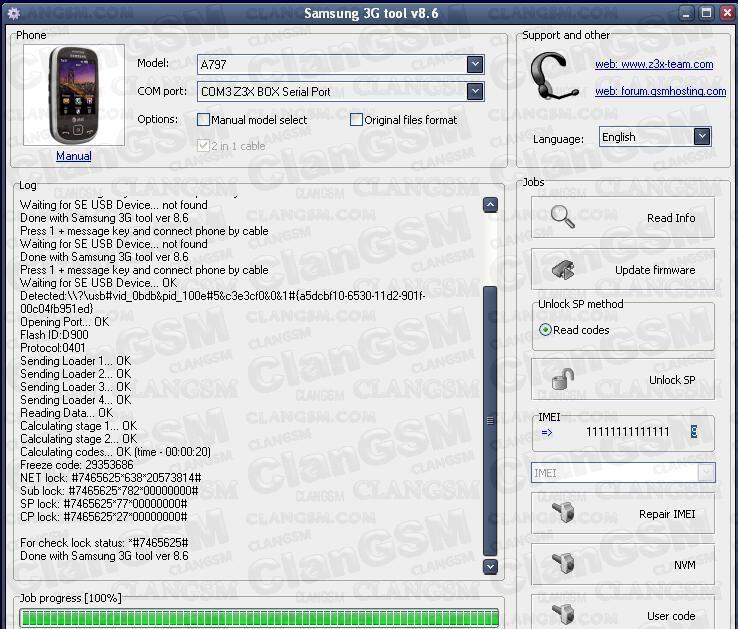738x629 pixels.
Task: Open the COM port dropdown list
Action: click(475, 91)
